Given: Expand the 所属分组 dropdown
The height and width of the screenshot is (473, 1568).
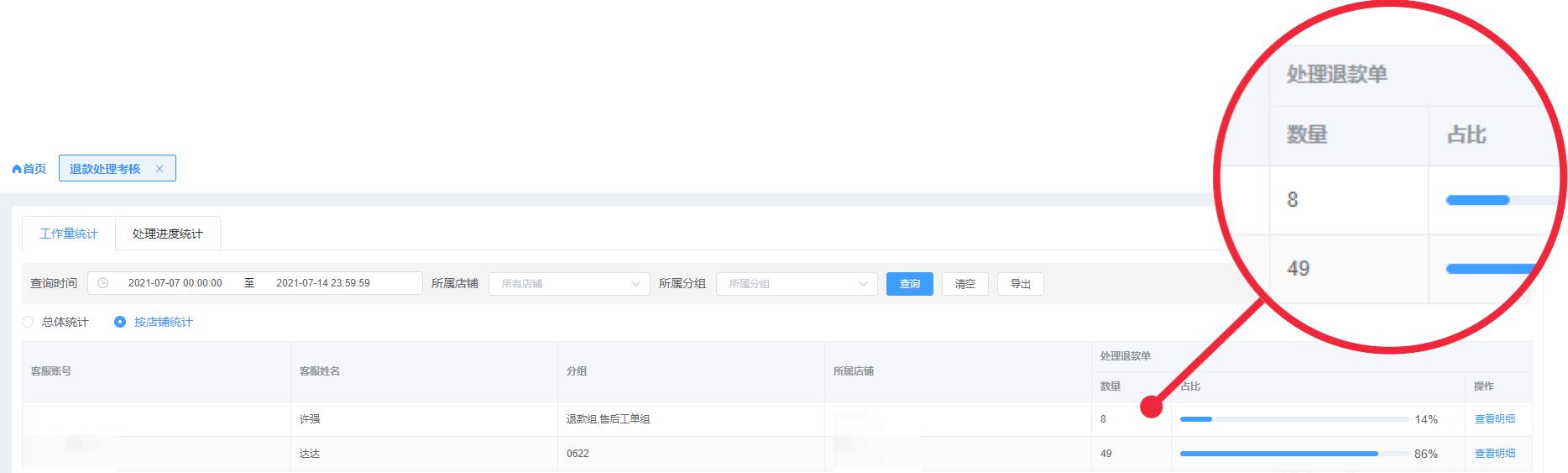Looking at the screenshot, I should click(x=796, y=284).
